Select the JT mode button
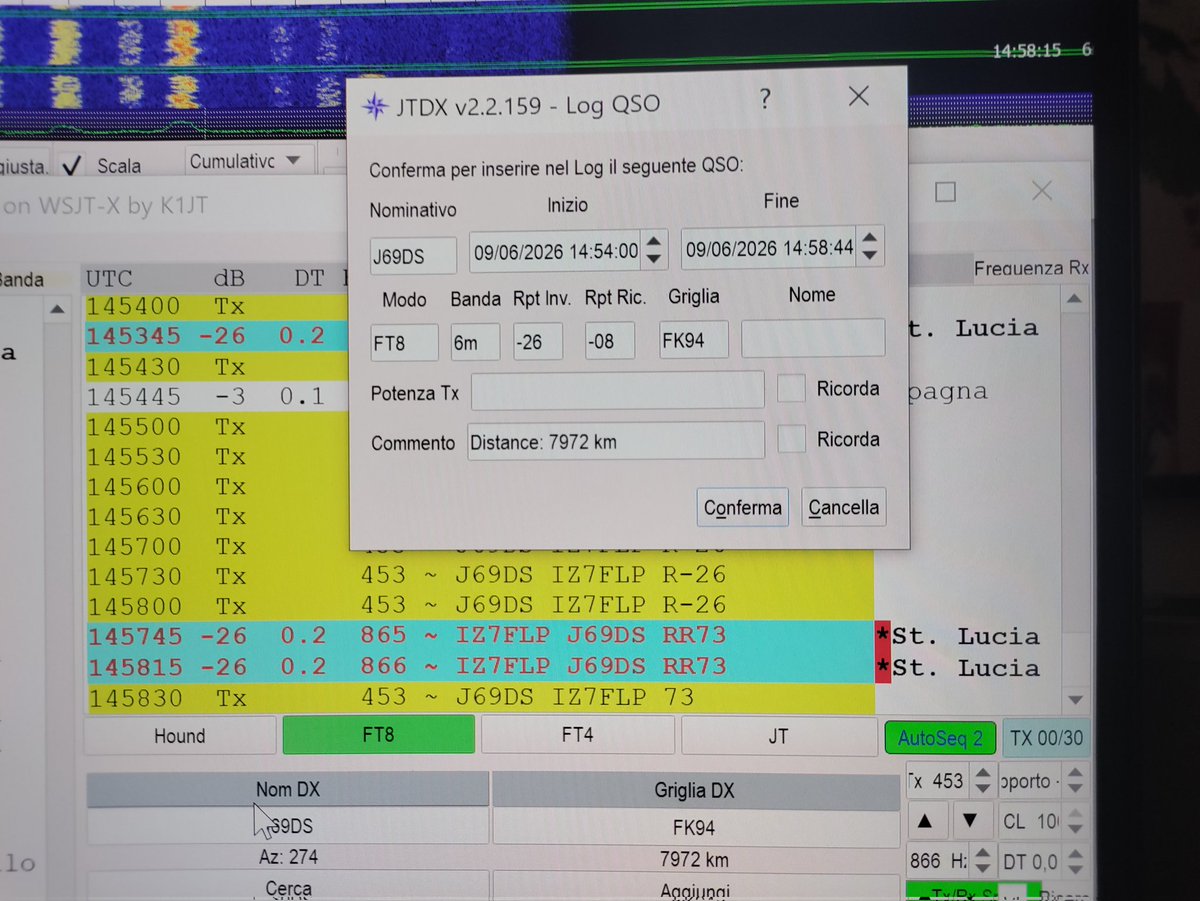Image resolution: width=1200 pixels, height=901 pixels. pos(778,737)
